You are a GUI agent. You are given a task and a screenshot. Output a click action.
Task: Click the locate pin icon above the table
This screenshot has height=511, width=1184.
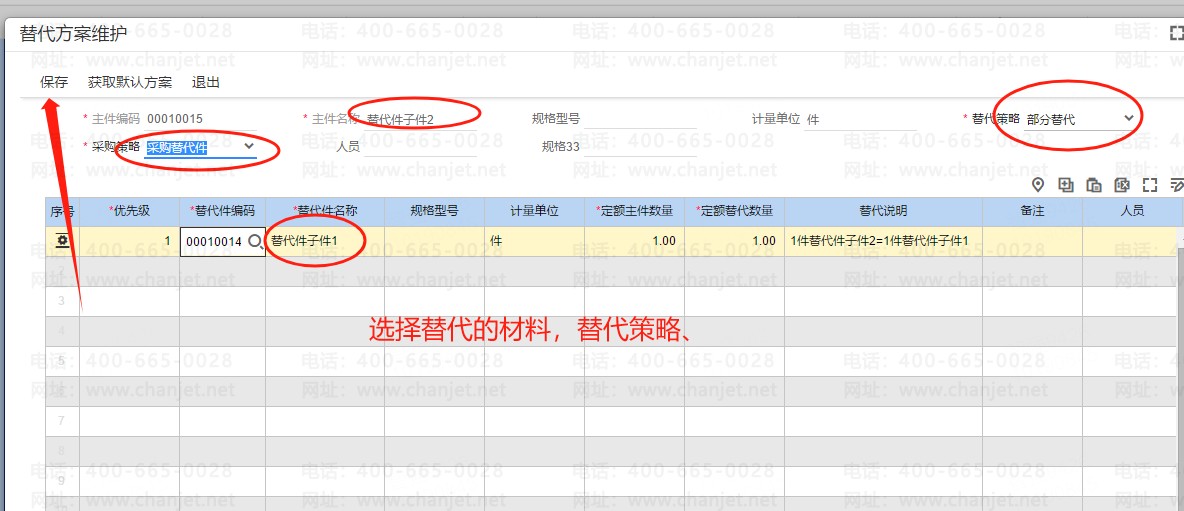[x=1038, y=185]
